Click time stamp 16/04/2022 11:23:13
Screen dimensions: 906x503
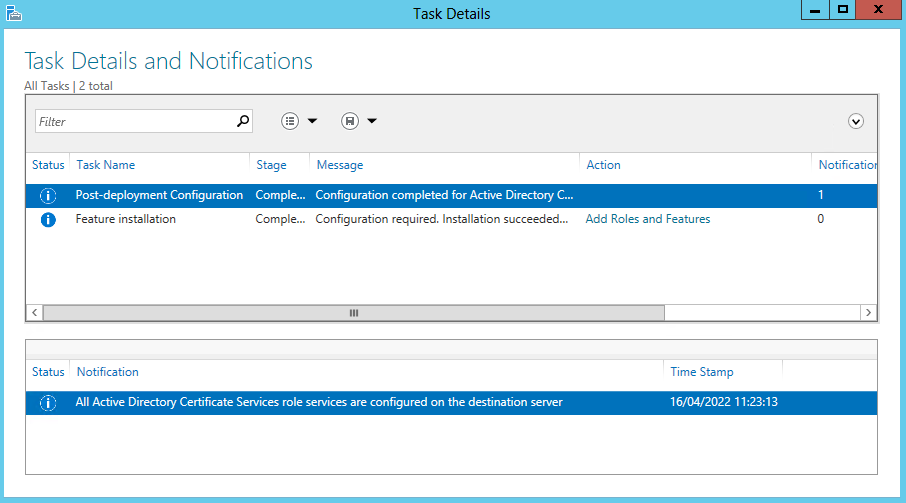(723, 402)
